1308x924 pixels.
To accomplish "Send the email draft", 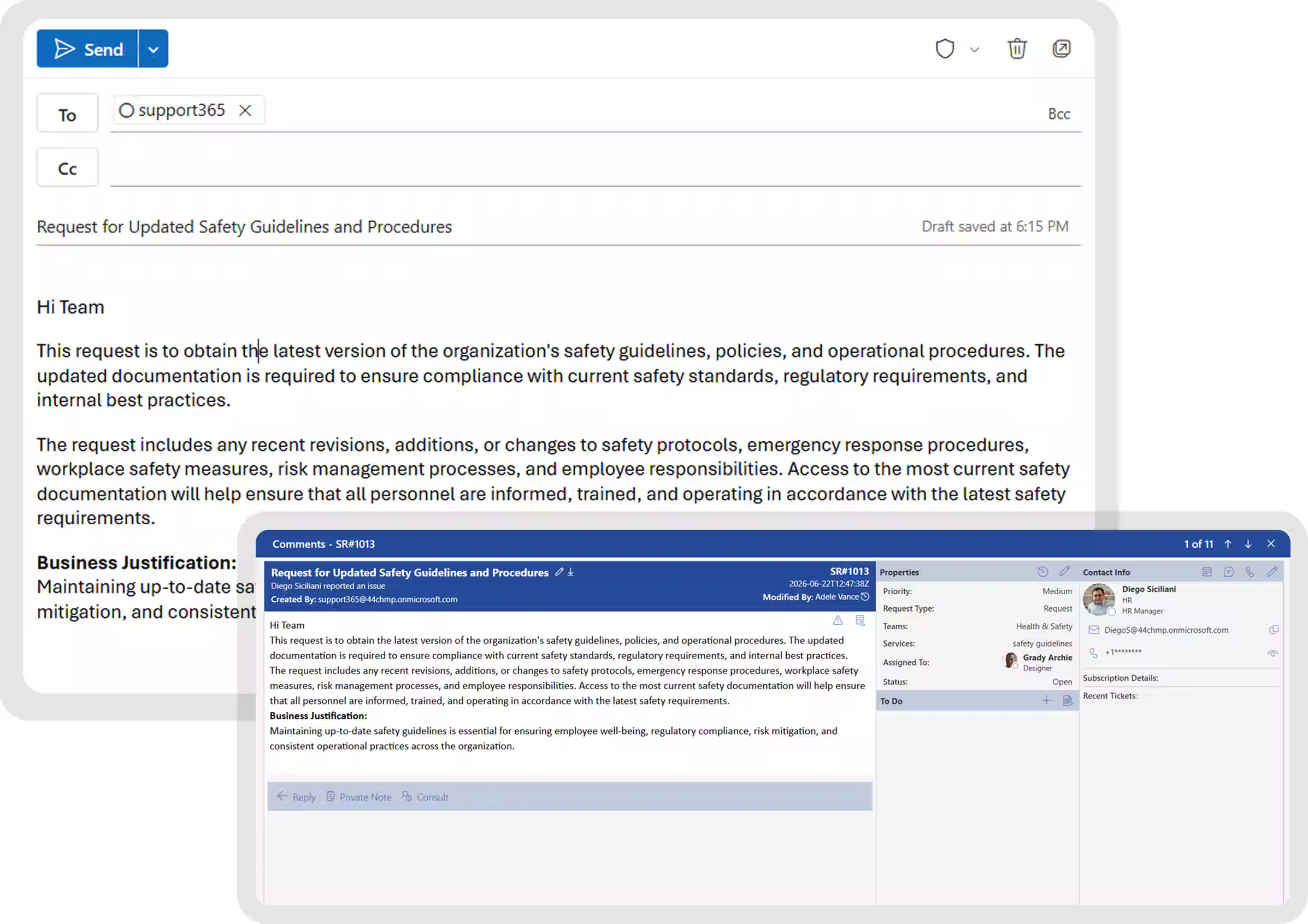I will (x=88, y=49).
